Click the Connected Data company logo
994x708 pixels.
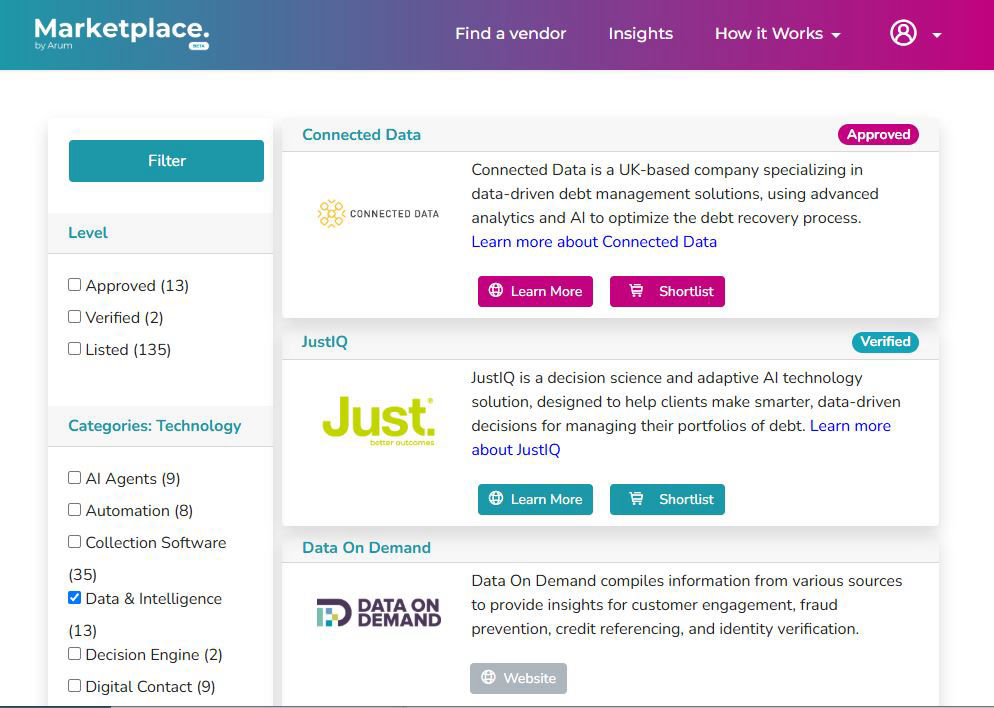point(378,213)
